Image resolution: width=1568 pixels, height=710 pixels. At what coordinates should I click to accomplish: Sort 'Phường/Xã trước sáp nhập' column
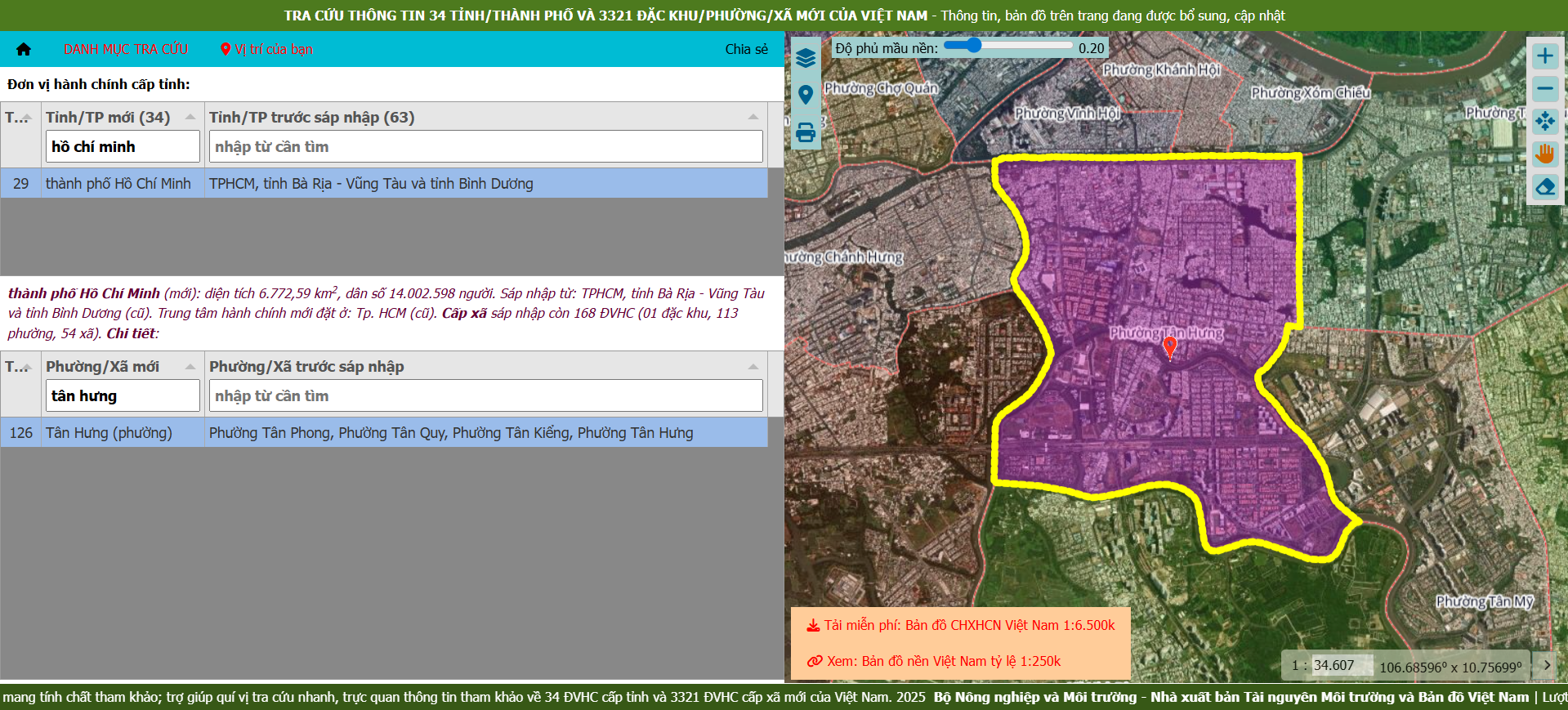tap(753, 367)
